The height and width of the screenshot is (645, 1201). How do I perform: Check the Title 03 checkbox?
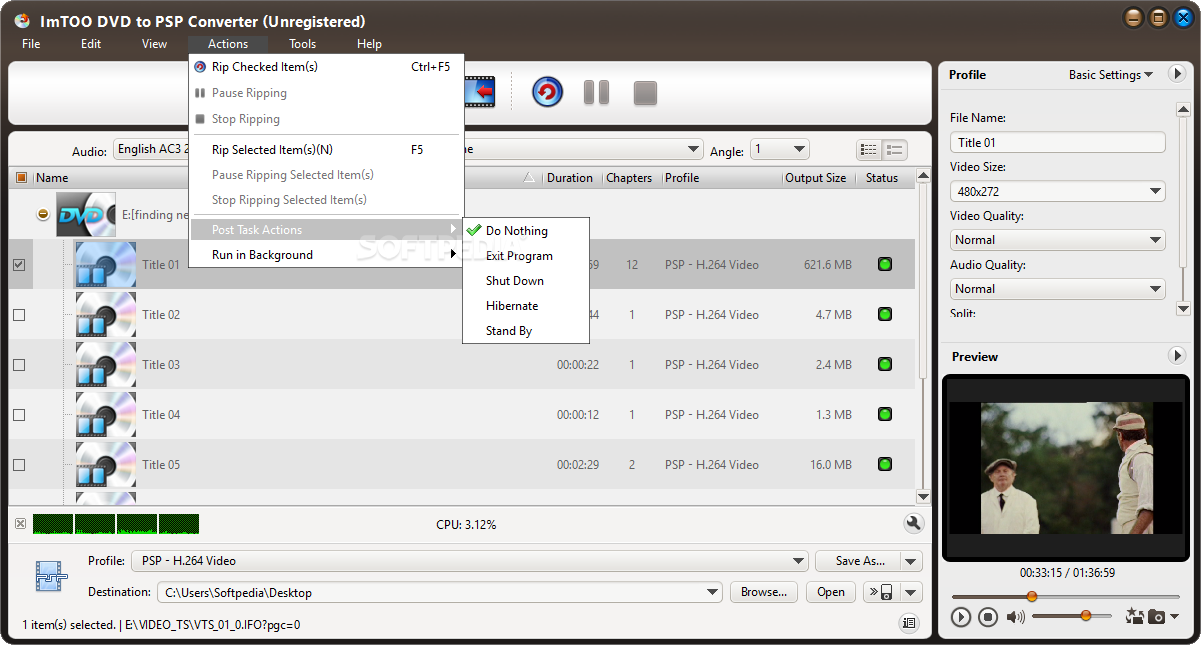click(19, 365)
